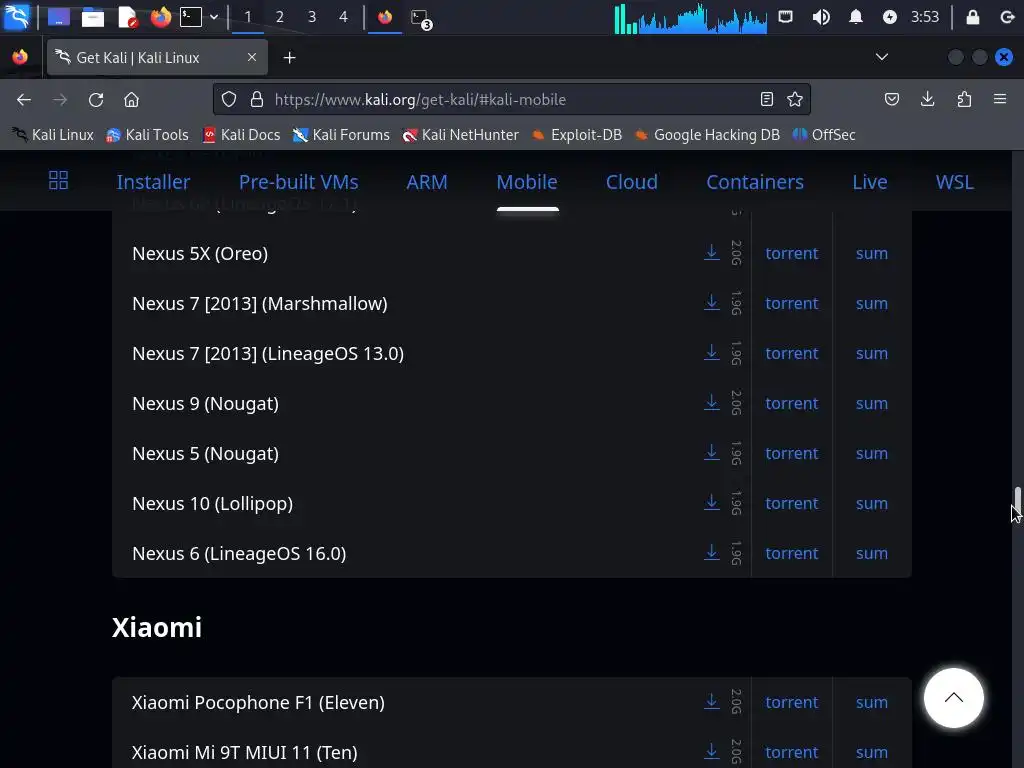Open the Kali NetHunter bookmark
Image resolution: width=1024 pixels, height=768 pixels.
click(461, 135)
